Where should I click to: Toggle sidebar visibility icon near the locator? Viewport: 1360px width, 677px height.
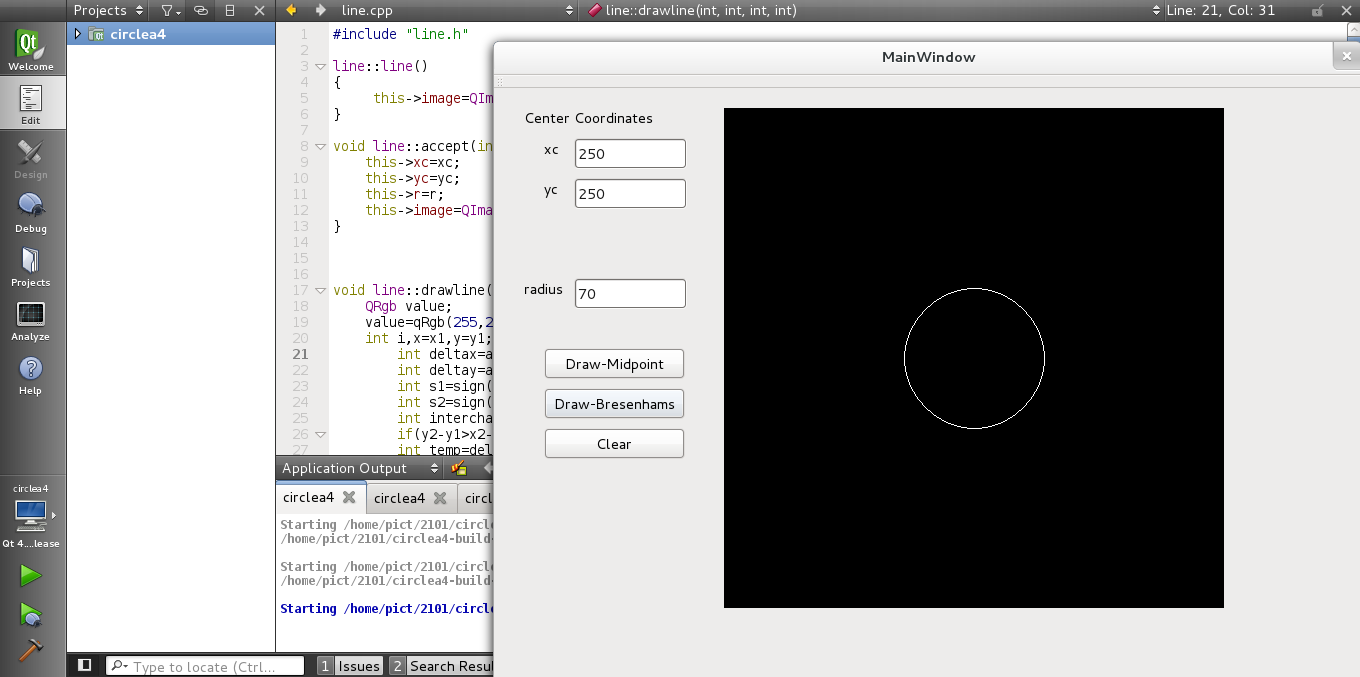(x=84, y=665)
